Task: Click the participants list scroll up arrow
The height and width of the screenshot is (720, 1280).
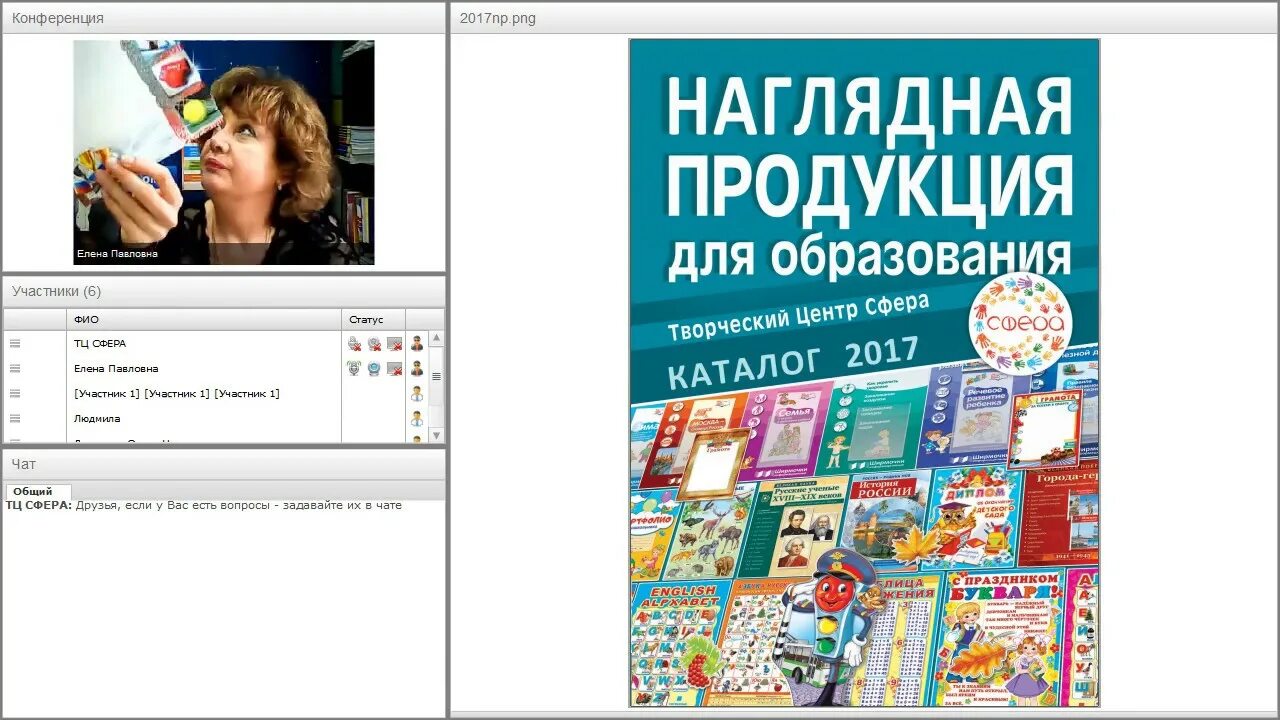Action: tap(436, 339)
